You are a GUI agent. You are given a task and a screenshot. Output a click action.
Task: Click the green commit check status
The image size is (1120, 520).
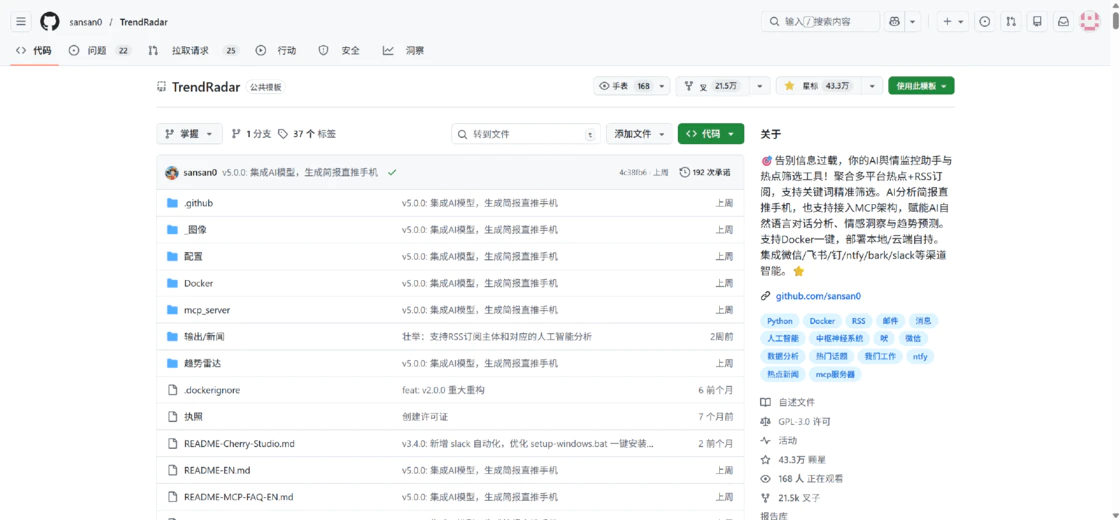(x=392, y=172)
